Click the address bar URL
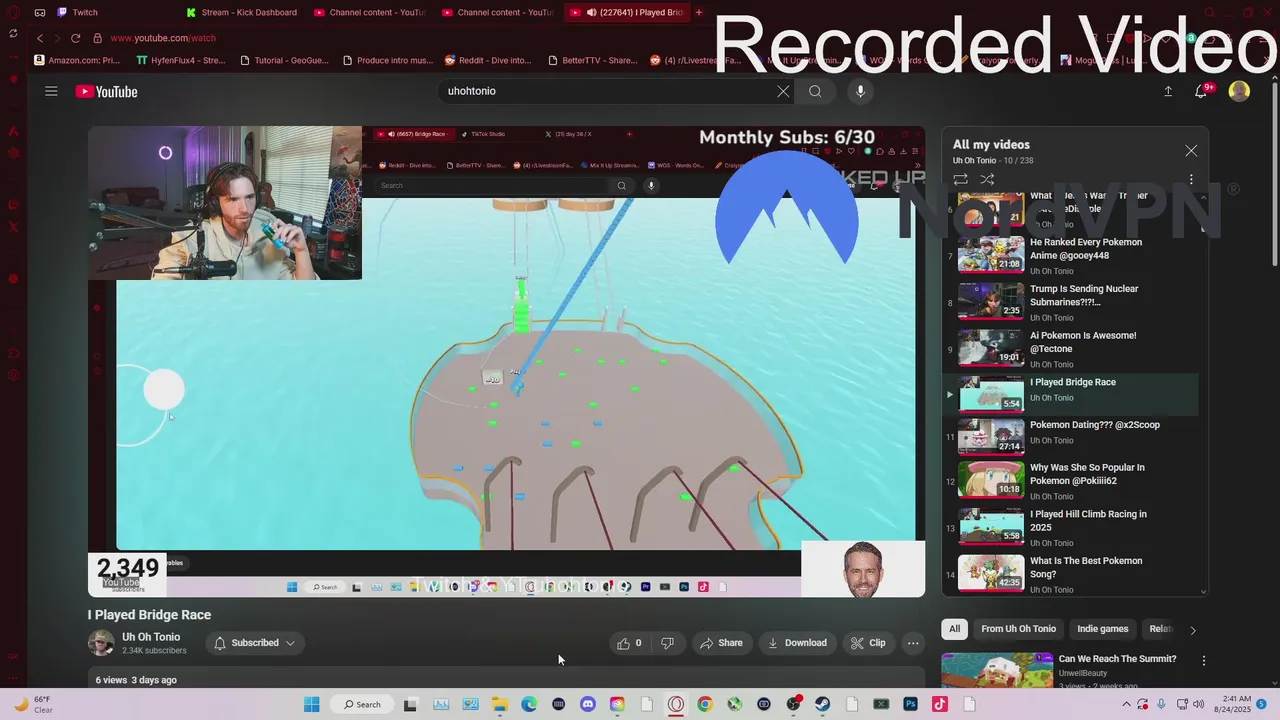 [x=163, y=38]
